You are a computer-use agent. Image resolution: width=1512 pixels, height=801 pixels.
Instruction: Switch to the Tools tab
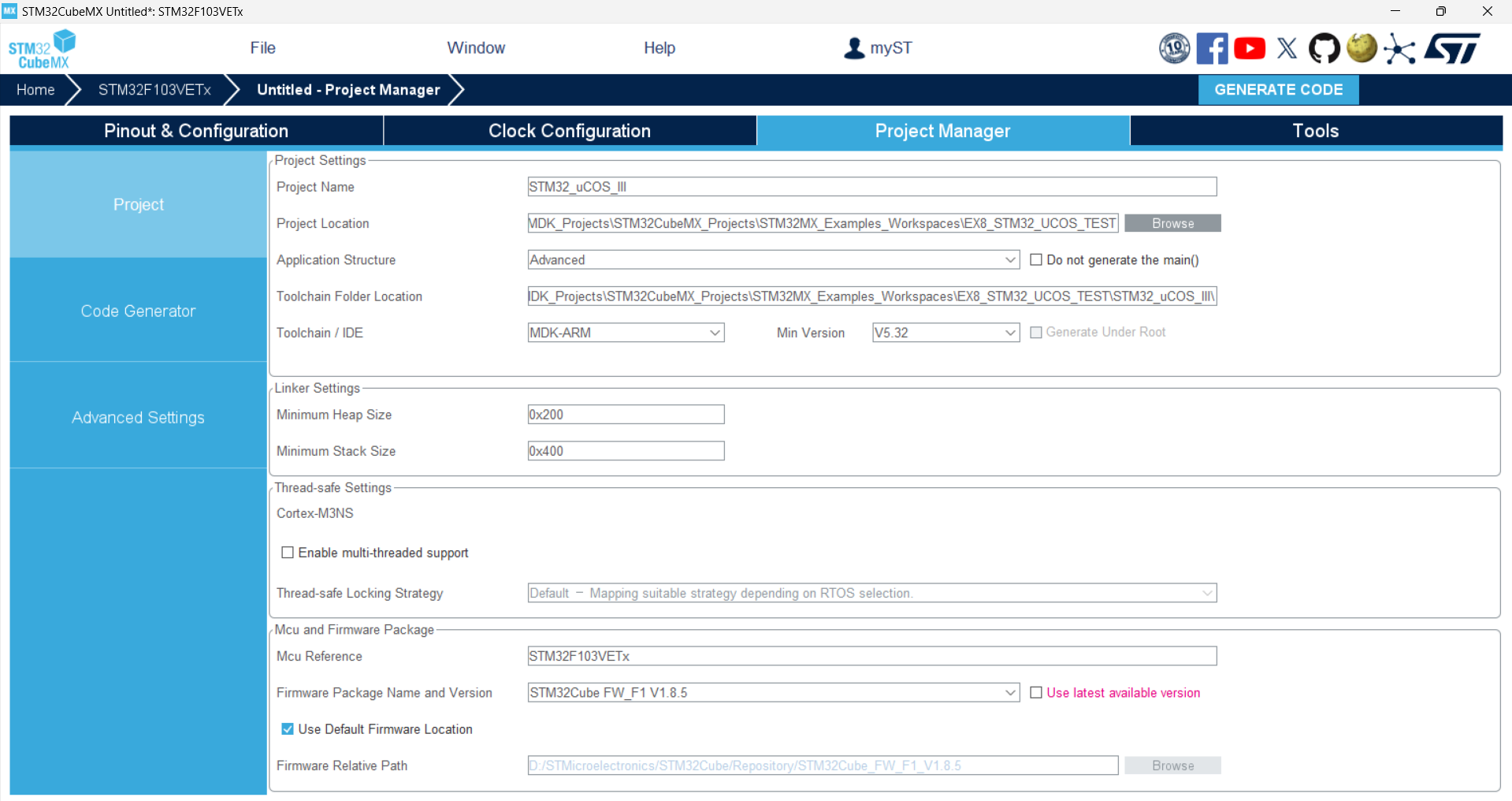pyautogui.click(x=1316, y=131)
